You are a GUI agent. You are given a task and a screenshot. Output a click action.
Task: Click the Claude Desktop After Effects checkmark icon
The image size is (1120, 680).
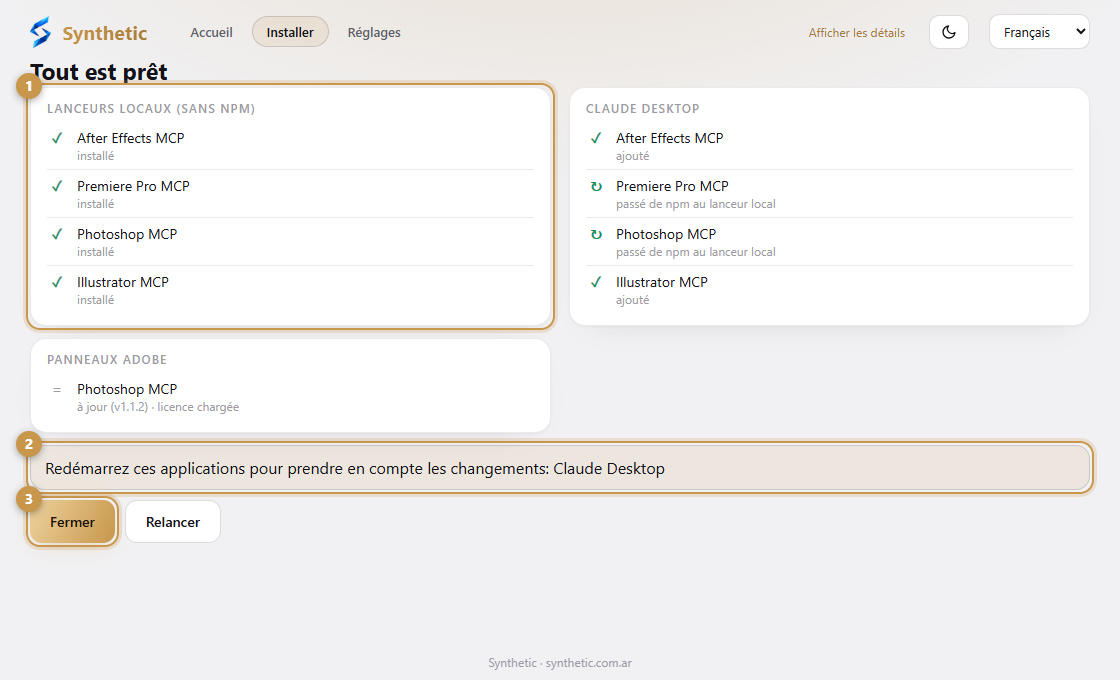tap(596, 138)
